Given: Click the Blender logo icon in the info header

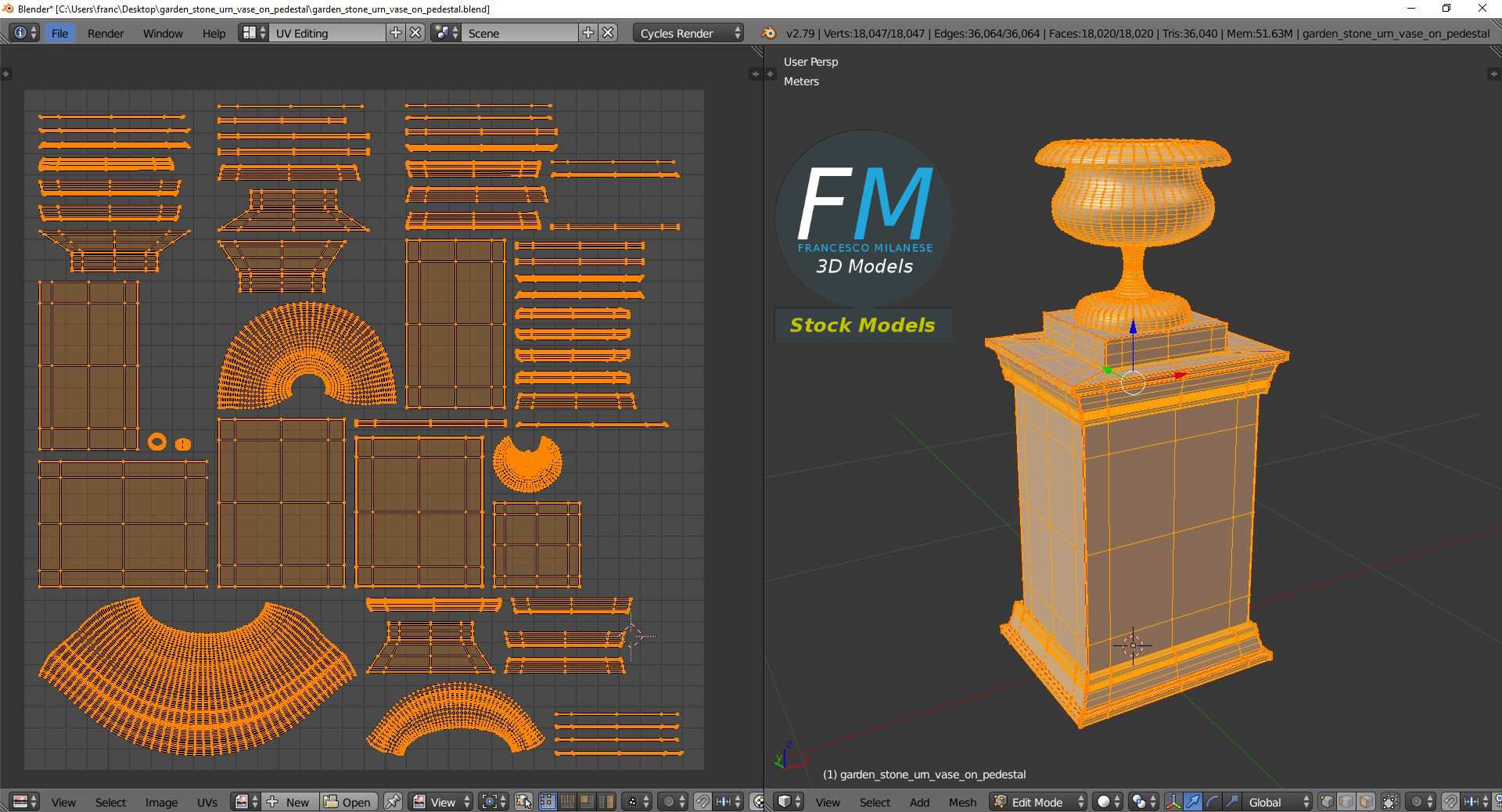Looking at the screenshot, I should point(769,33).
